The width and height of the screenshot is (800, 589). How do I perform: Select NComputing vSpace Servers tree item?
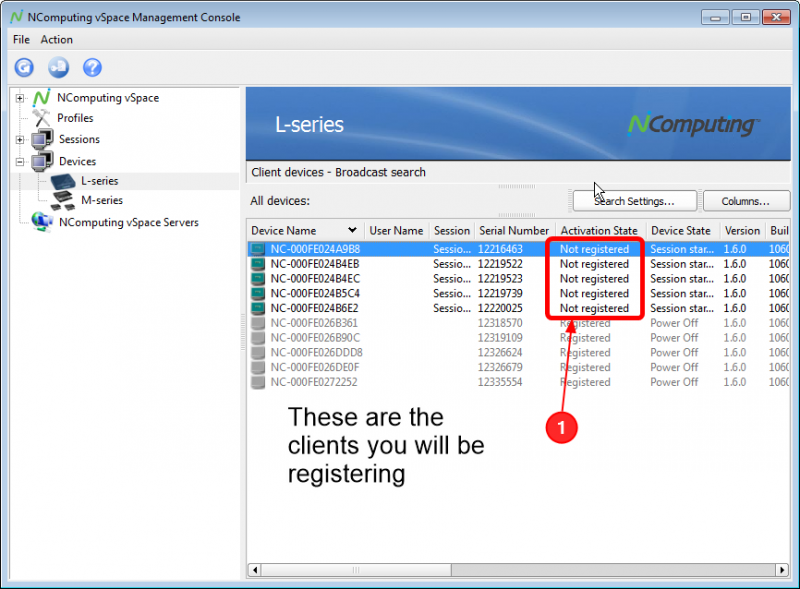[x=129, y=223]
